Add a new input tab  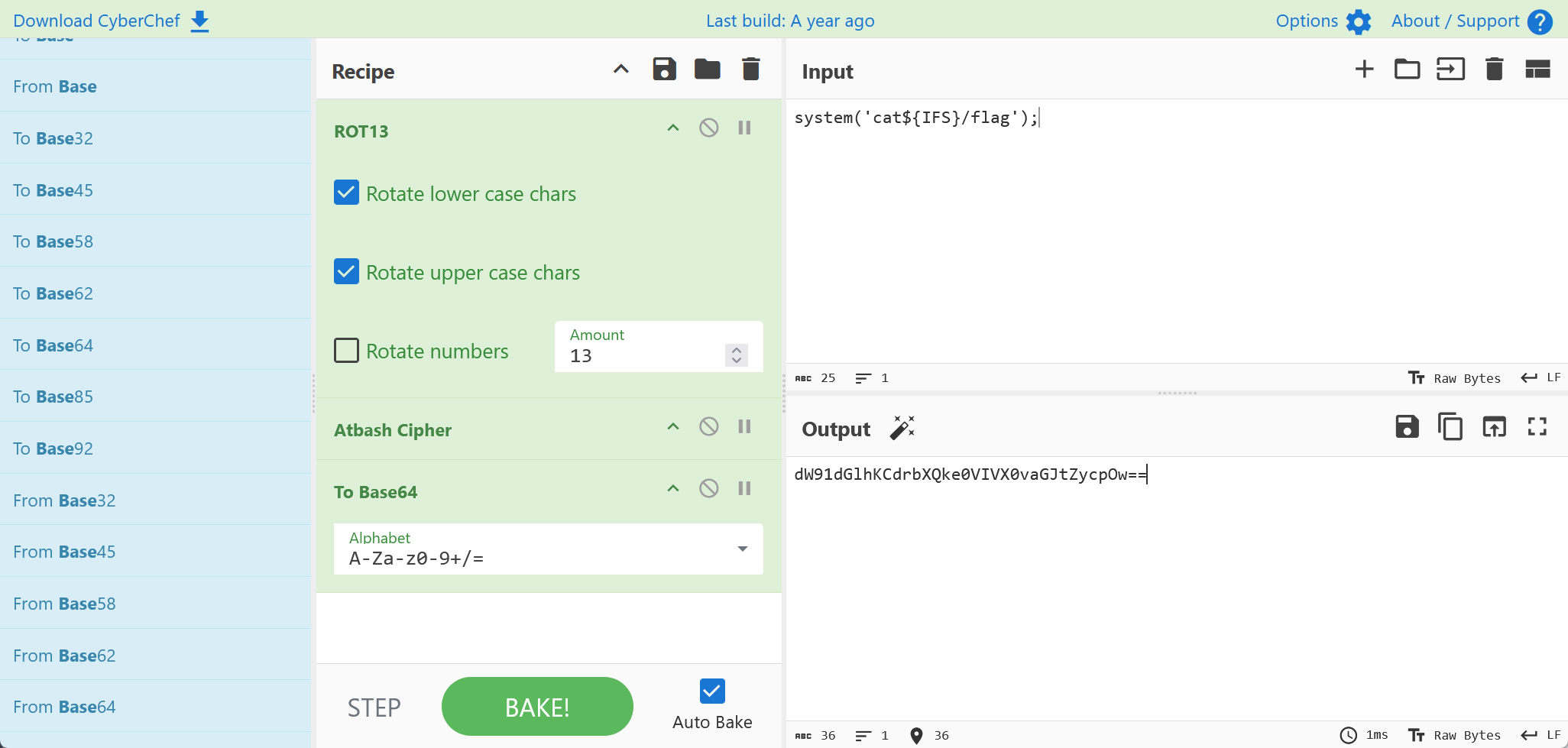point(1364,70)
